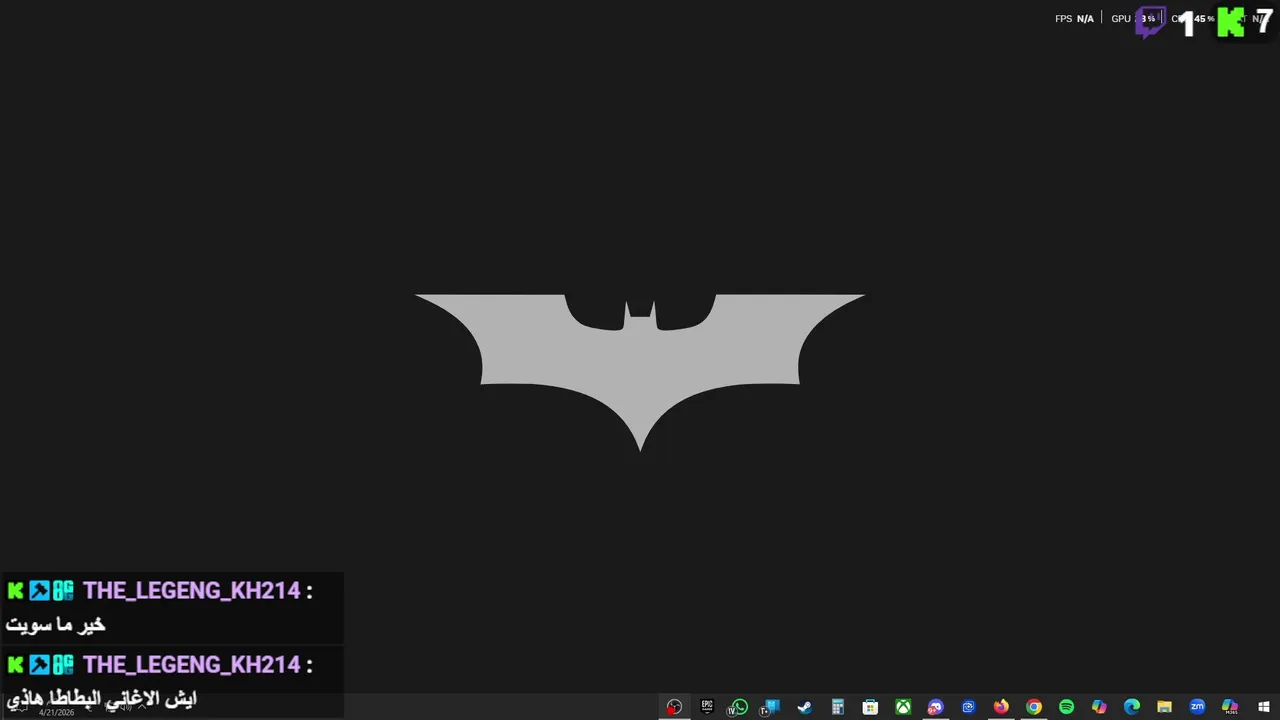The image size is (1280, 720).
Task: Launch the Xbox app icon
Action: click(903, 707)
